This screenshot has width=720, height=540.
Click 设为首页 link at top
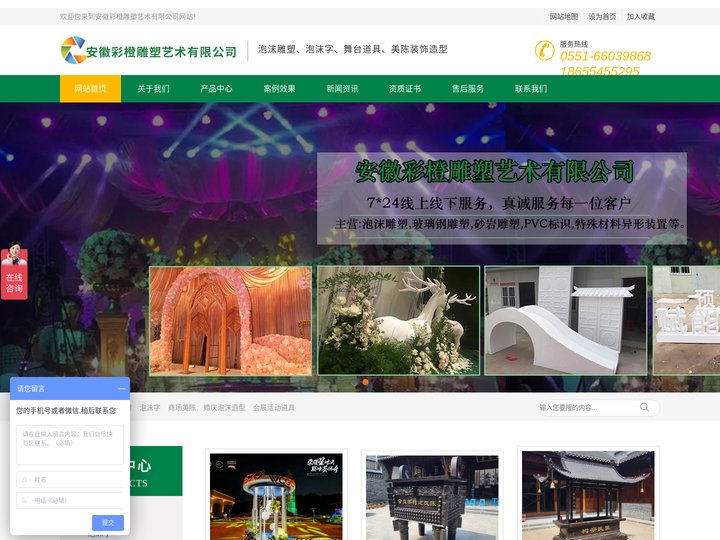pyautogui.click(x=602, y=17)
